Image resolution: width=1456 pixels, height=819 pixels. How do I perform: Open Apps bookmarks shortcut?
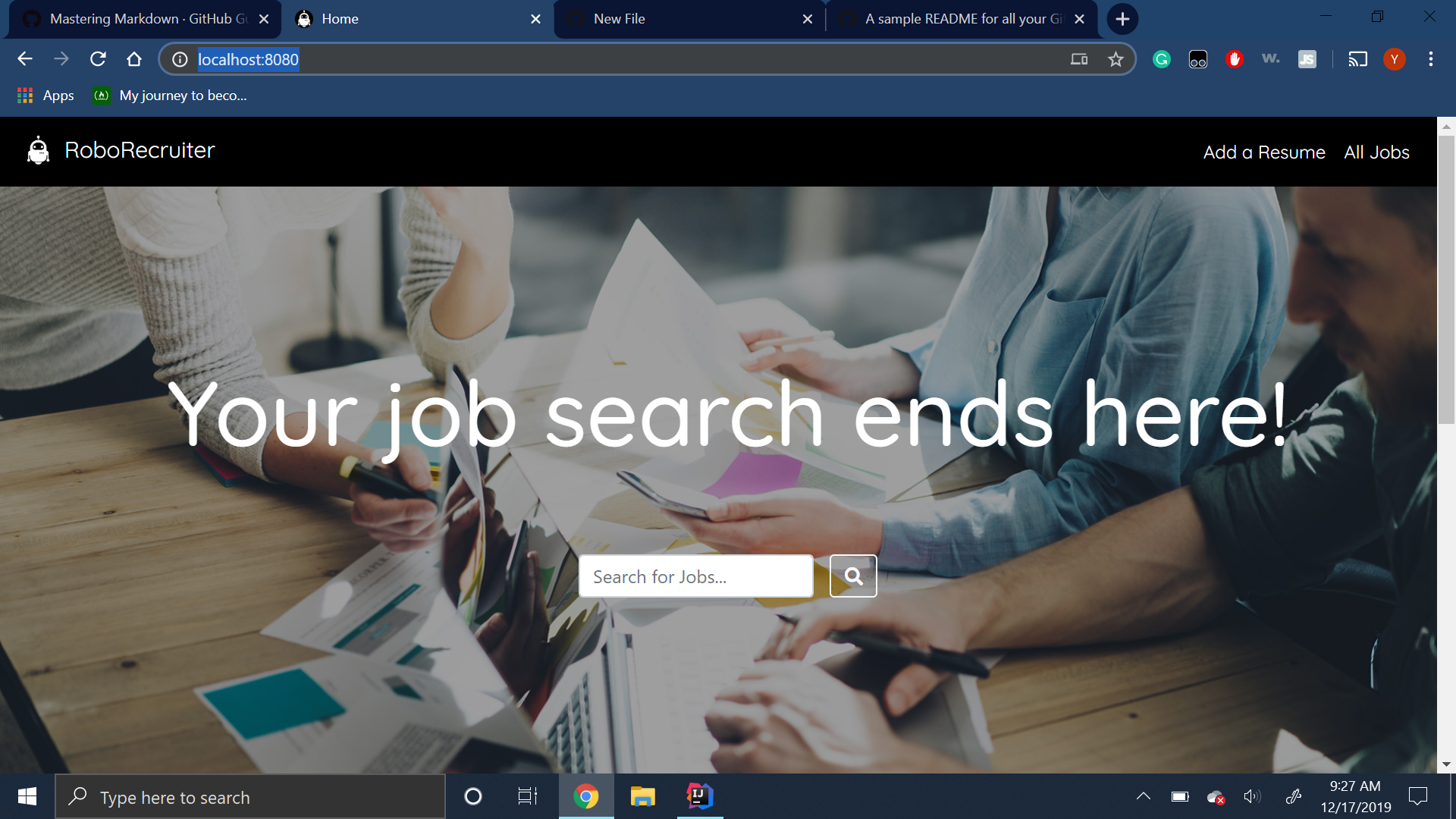[x=45, y=96]
